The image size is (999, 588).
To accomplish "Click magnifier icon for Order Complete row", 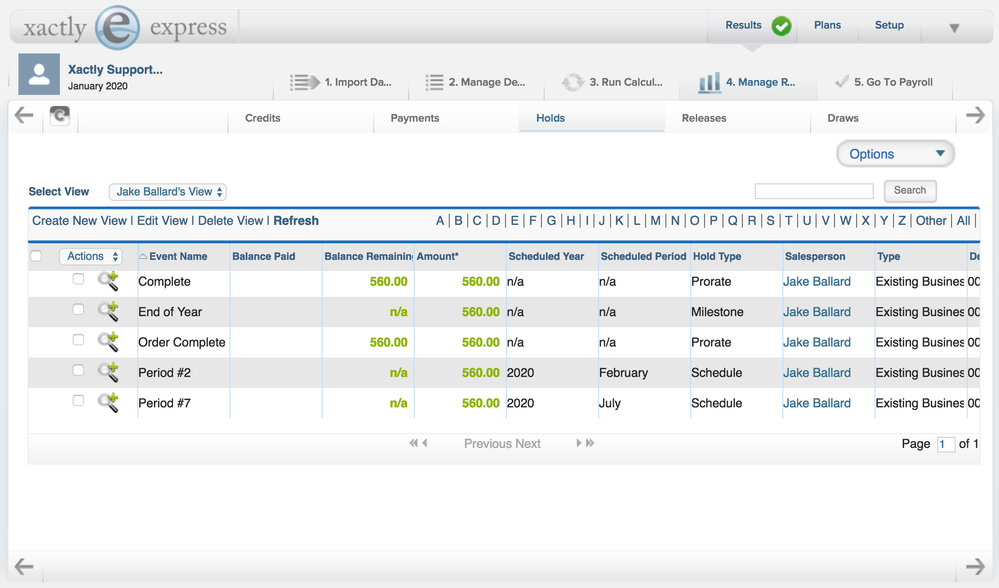I will click(x=108, y=342).
